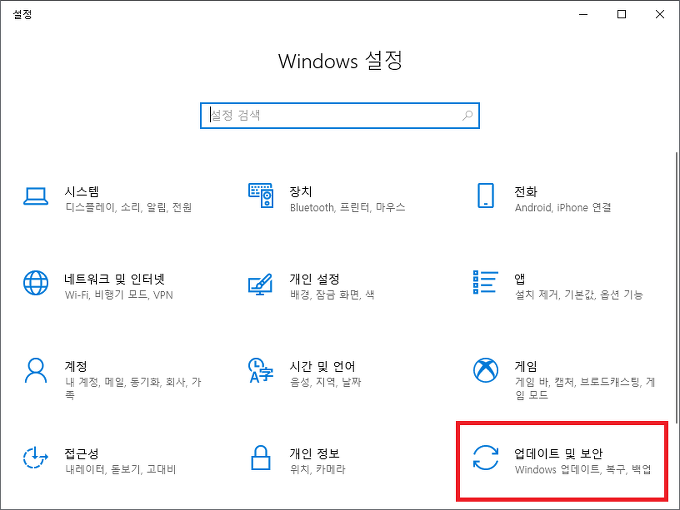This screenshot has height=510, width=680.
Task: Click the text Wi-Fi, 비행기 모드, VPN
Action: pyautogui.click(x=119, y=295)
